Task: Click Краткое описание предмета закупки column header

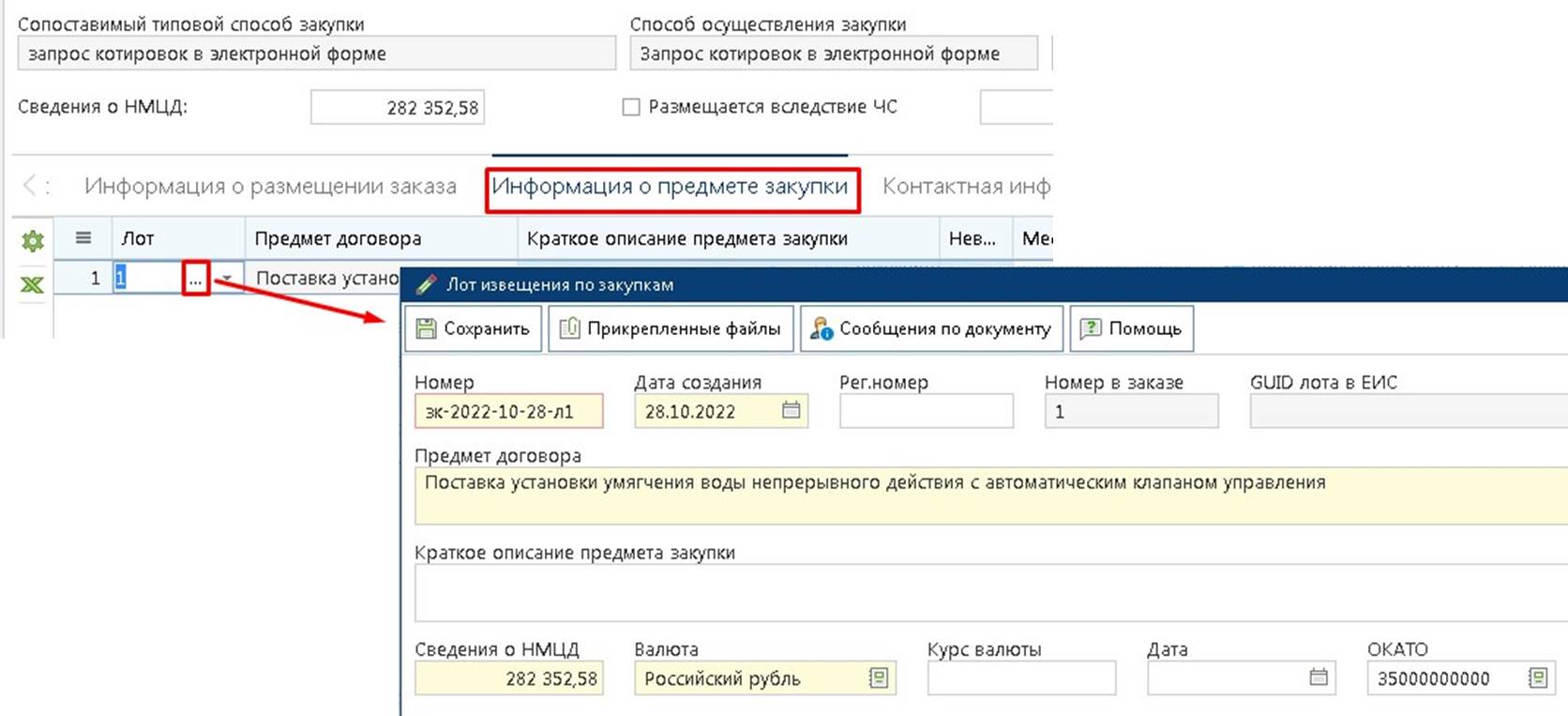Action: [729, 238]
